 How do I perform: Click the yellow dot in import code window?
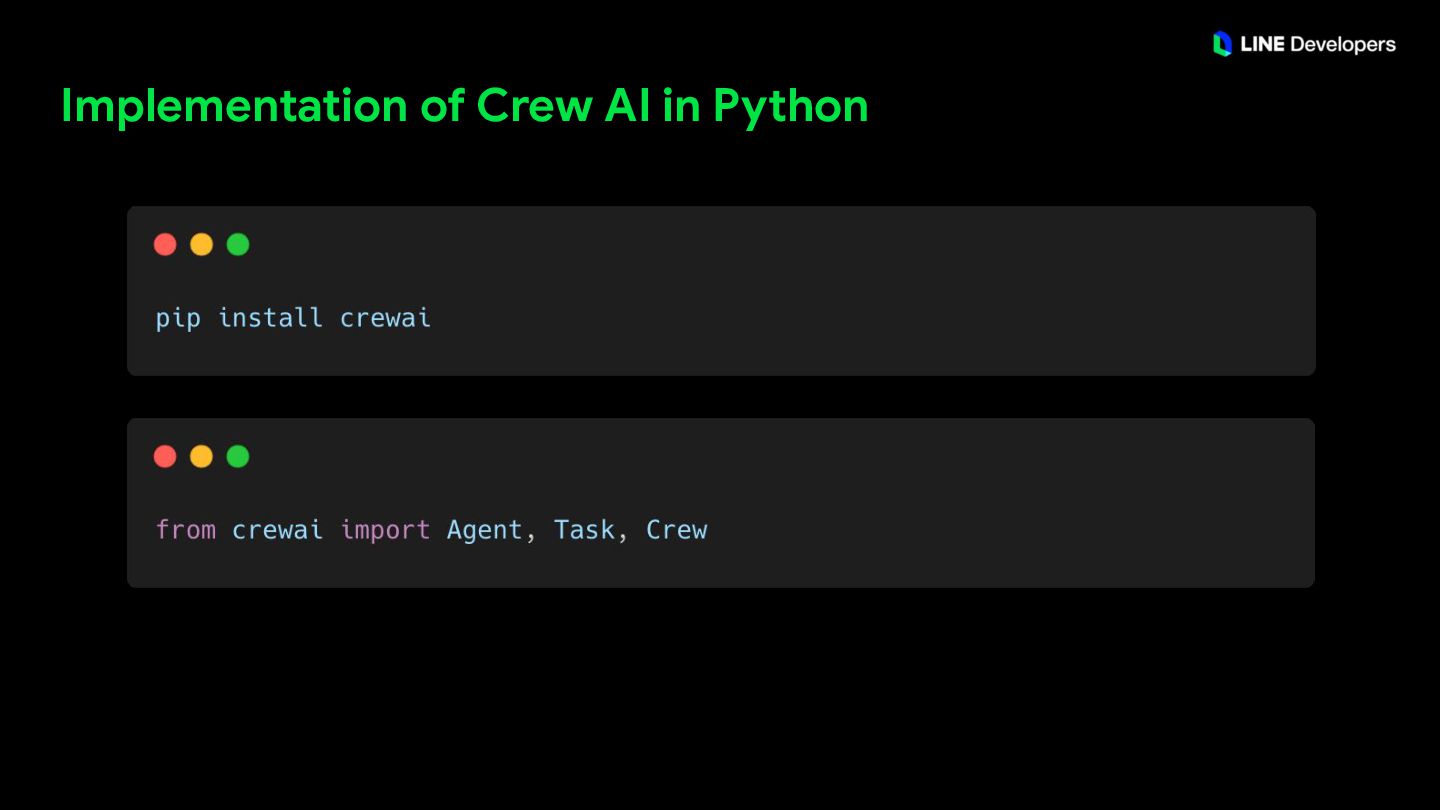[x=201, y=456]
